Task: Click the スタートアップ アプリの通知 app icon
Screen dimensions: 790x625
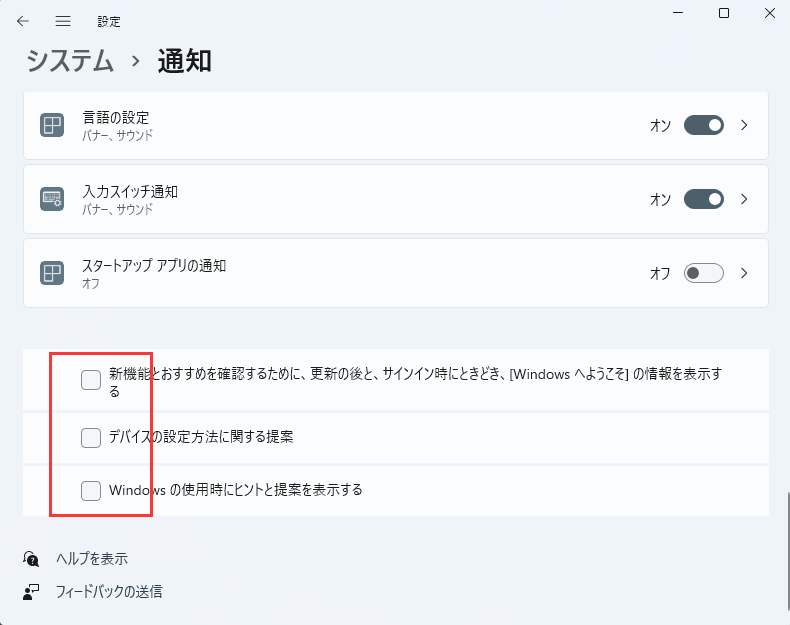Action: point(52,273)
